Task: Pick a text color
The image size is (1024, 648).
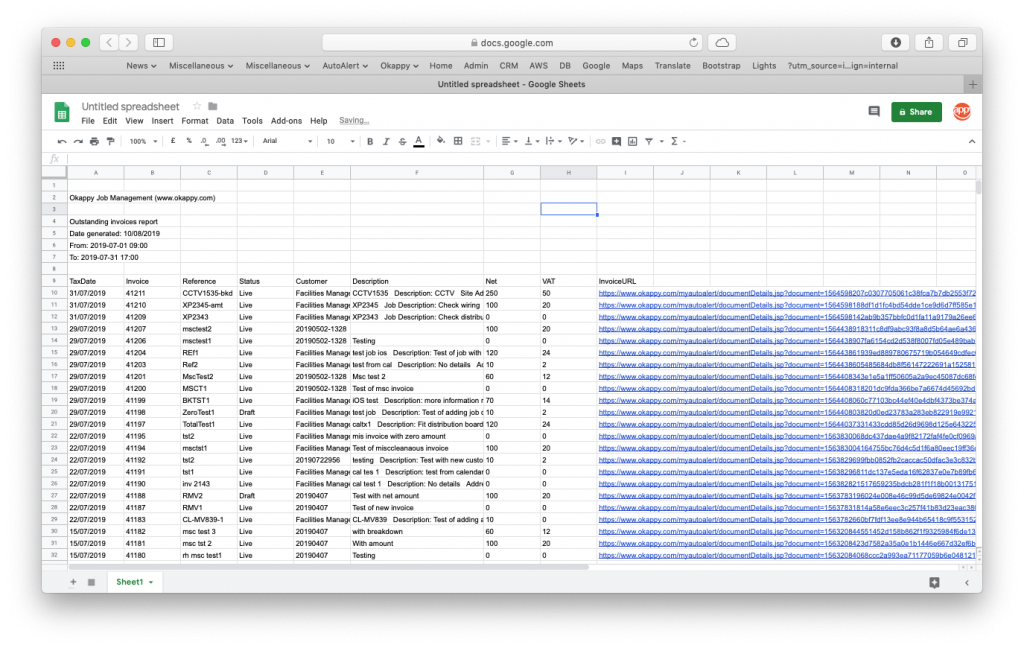Action: (x=419, y=141)
